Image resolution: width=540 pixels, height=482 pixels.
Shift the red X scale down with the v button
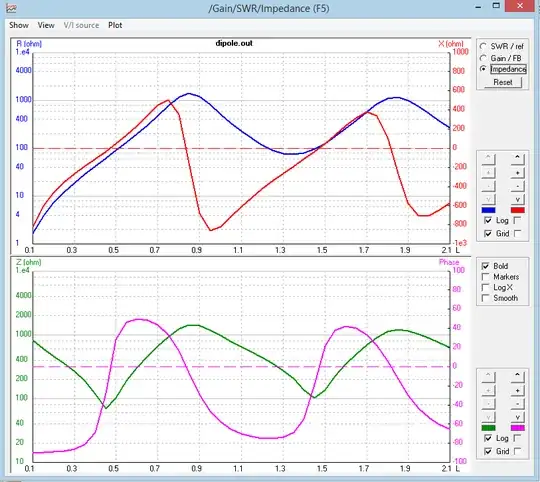(517, 199)
